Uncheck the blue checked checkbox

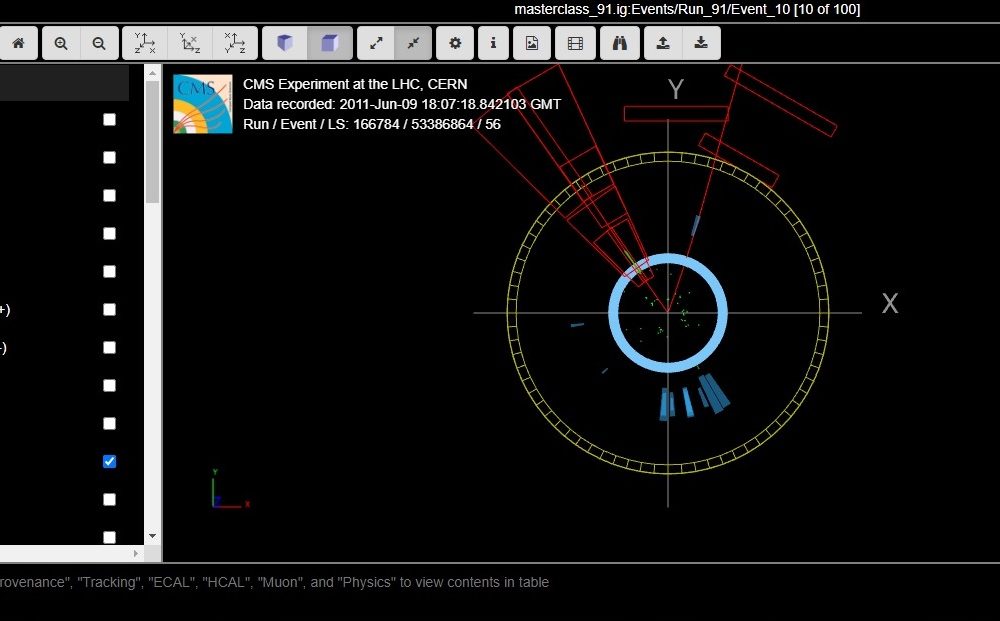point(110,461)
